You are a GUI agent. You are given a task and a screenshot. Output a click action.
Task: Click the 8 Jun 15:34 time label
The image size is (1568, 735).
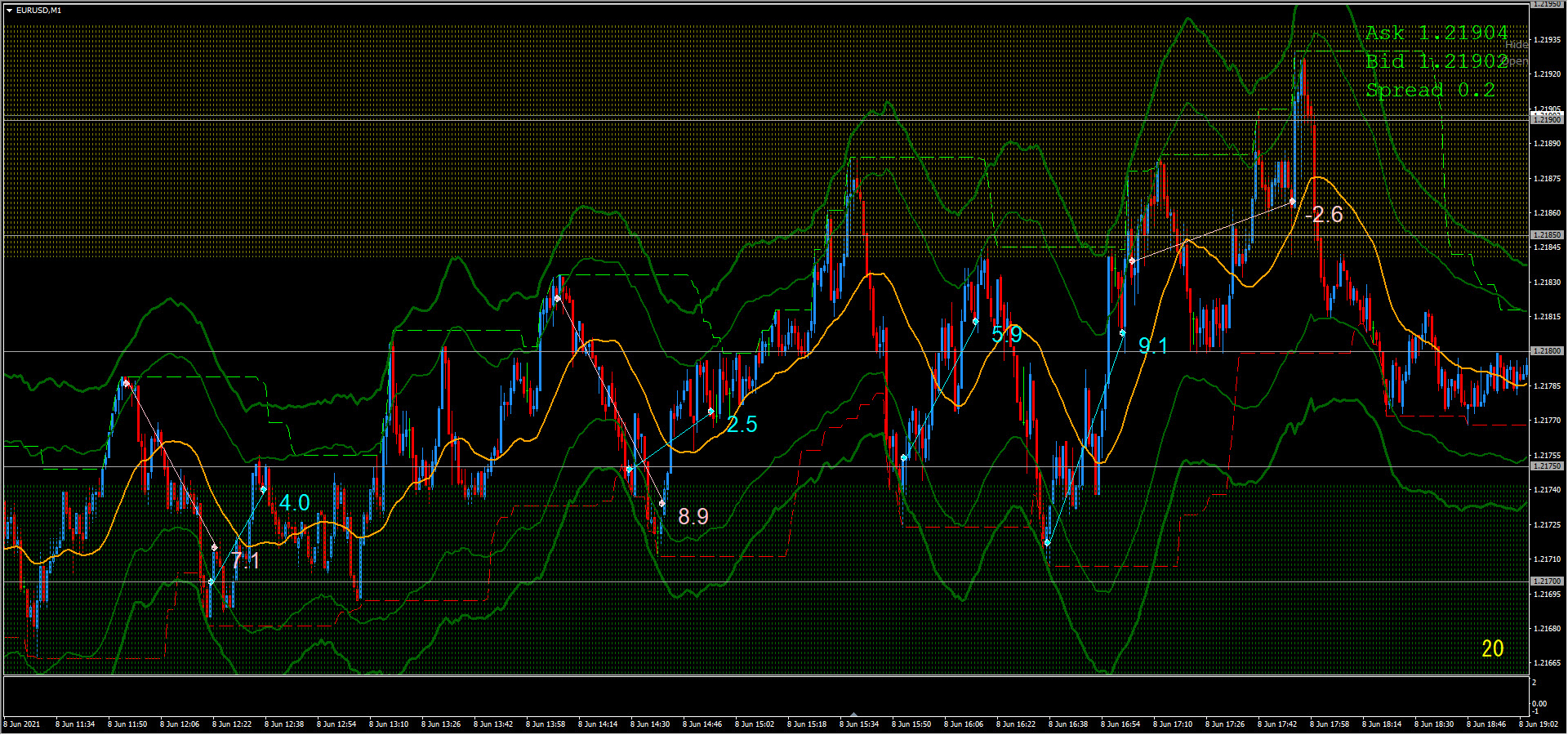point(859,724)
